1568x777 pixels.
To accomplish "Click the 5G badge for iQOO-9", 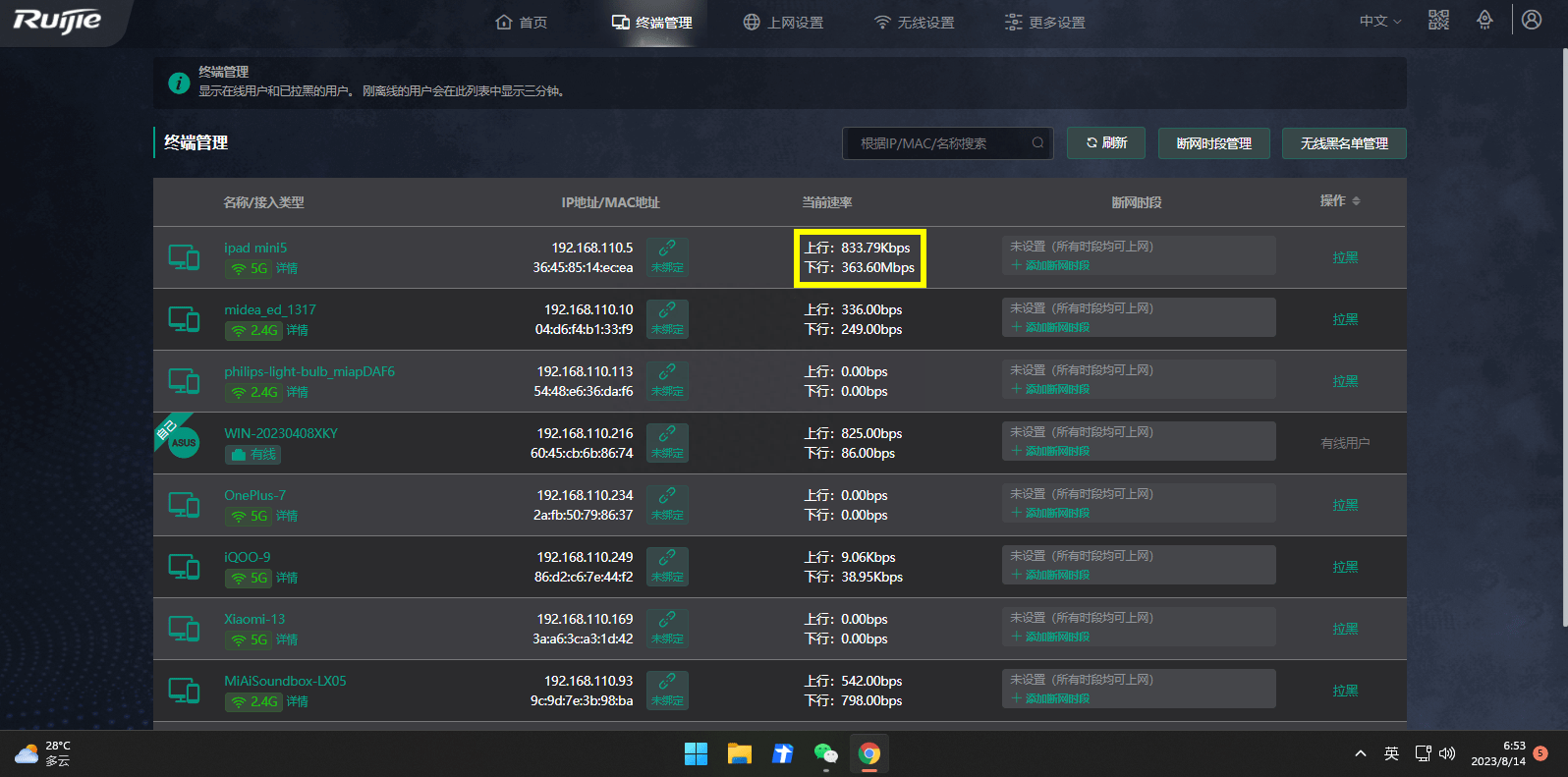I will pos(248,578).
